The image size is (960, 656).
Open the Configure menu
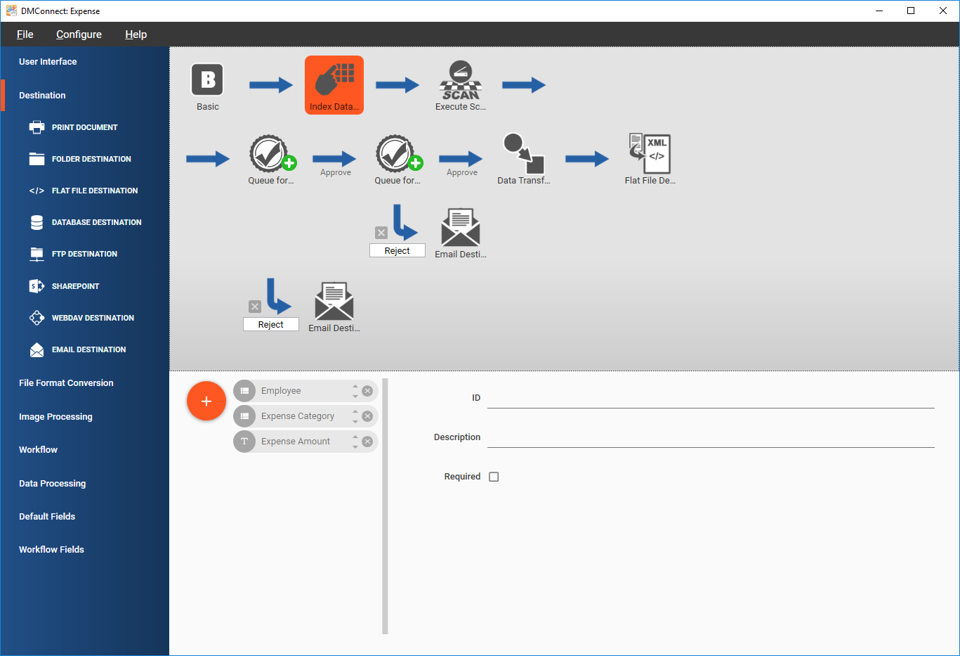coord(79,34)
